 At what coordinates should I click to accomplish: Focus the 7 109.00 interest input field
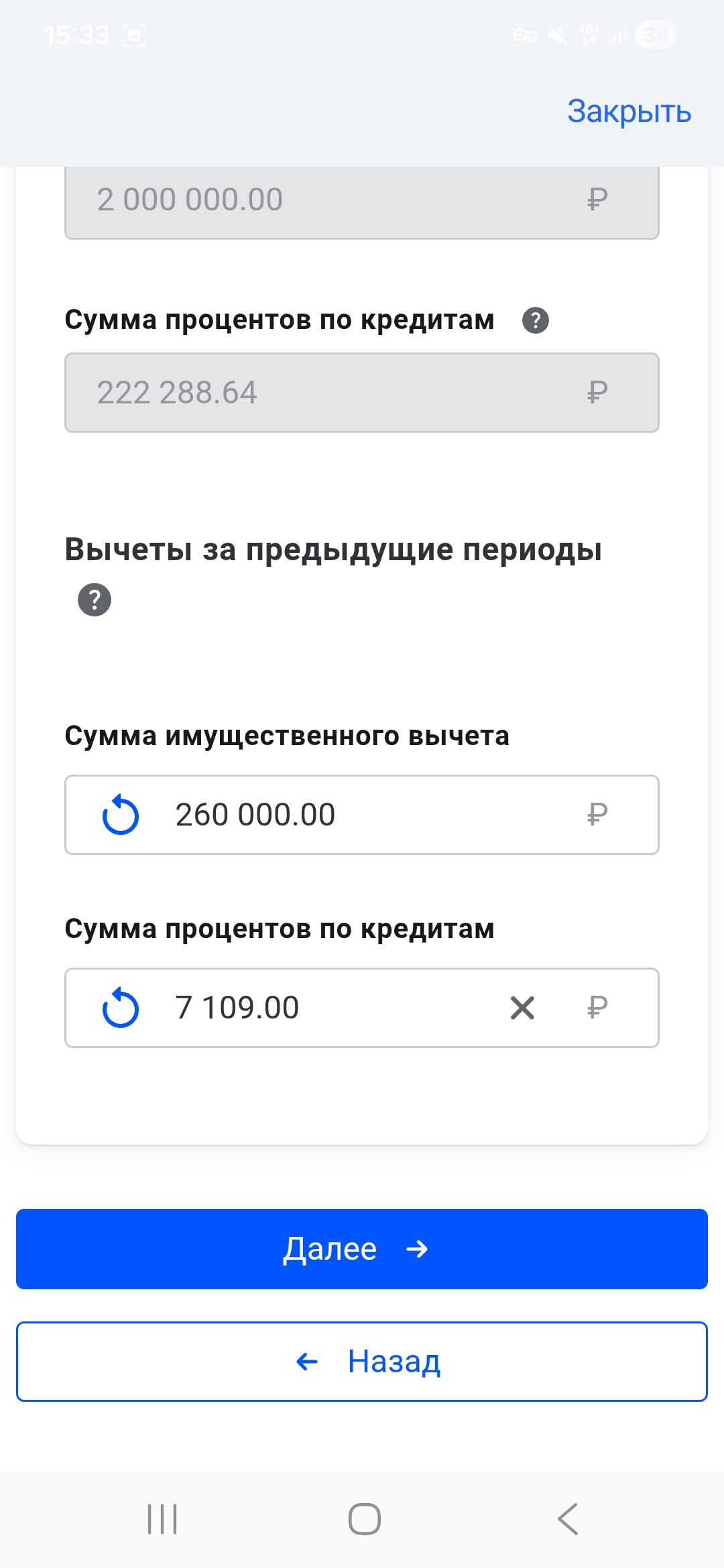point(335,1008)
